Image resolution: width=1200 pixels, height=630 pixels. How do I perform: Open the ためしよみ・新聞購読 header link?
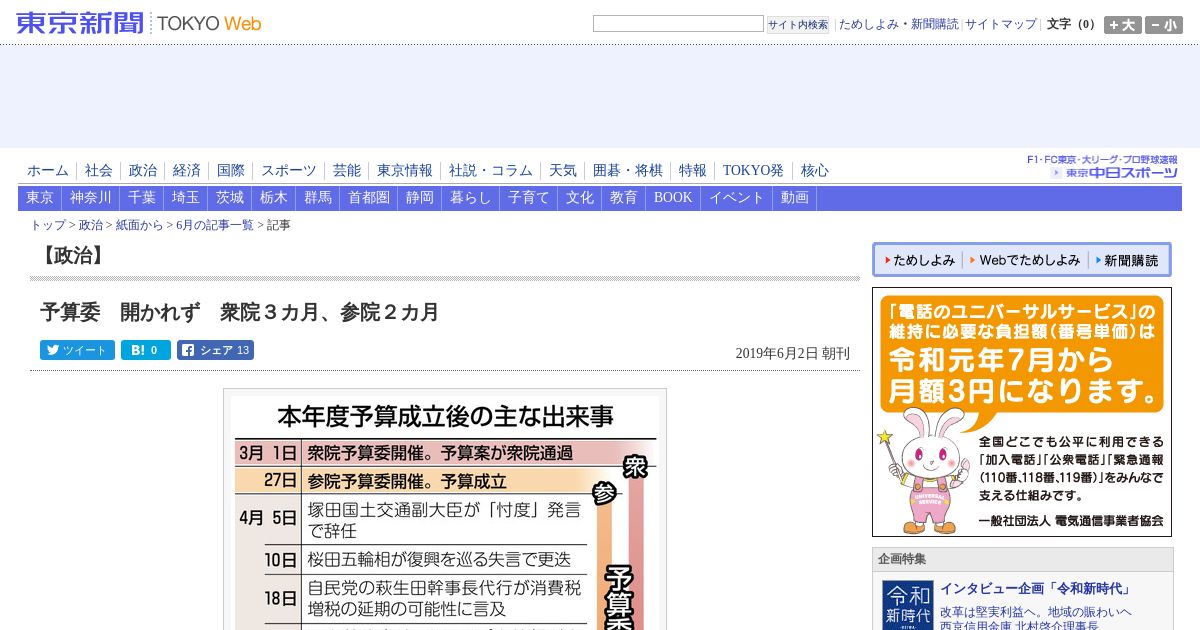[898, 24]
